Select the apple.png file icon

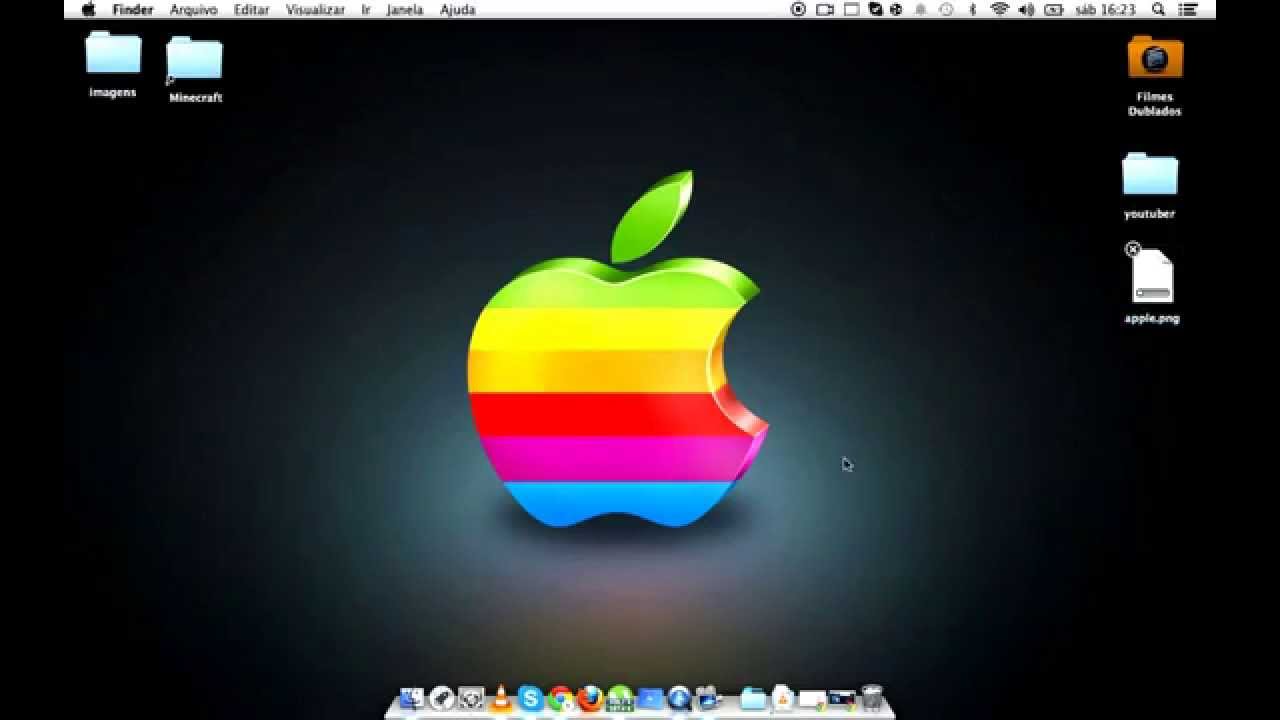coord(1152,277)
